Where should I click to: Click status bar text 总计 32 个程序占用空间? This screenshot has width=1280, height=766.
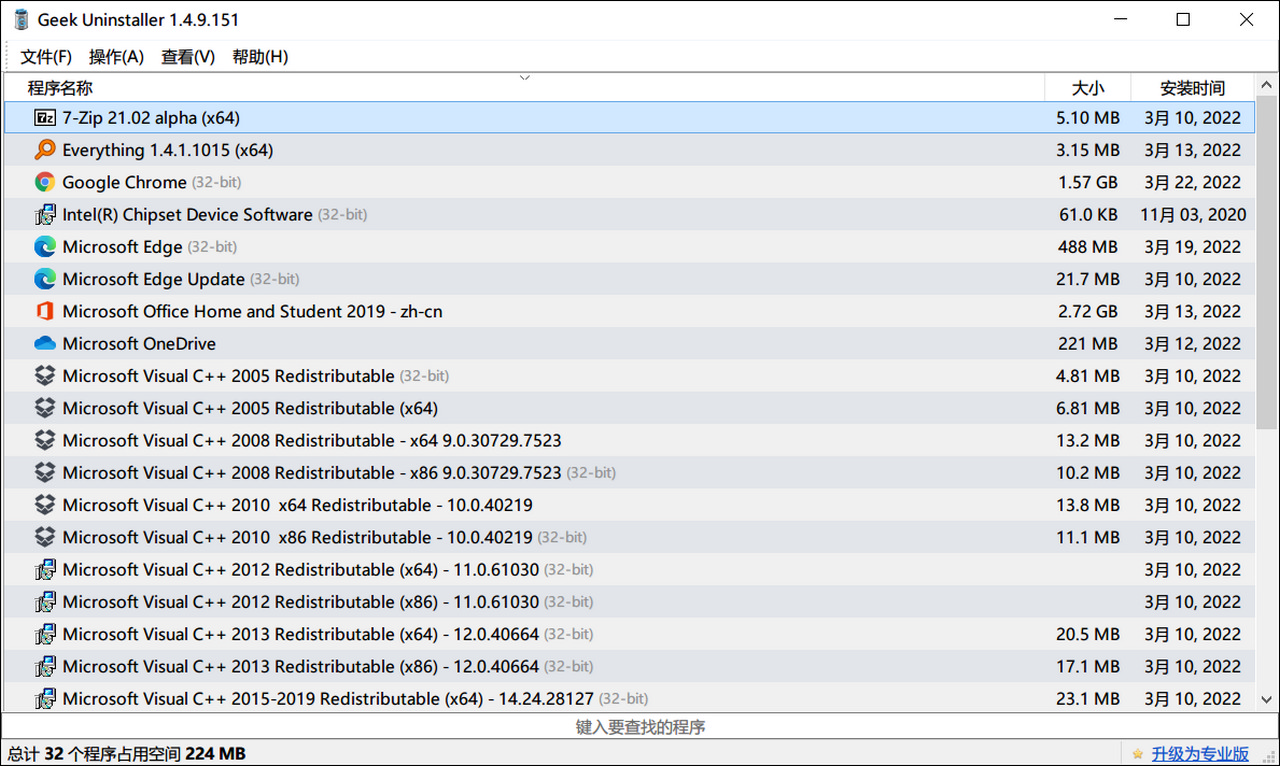pos(94,754)
